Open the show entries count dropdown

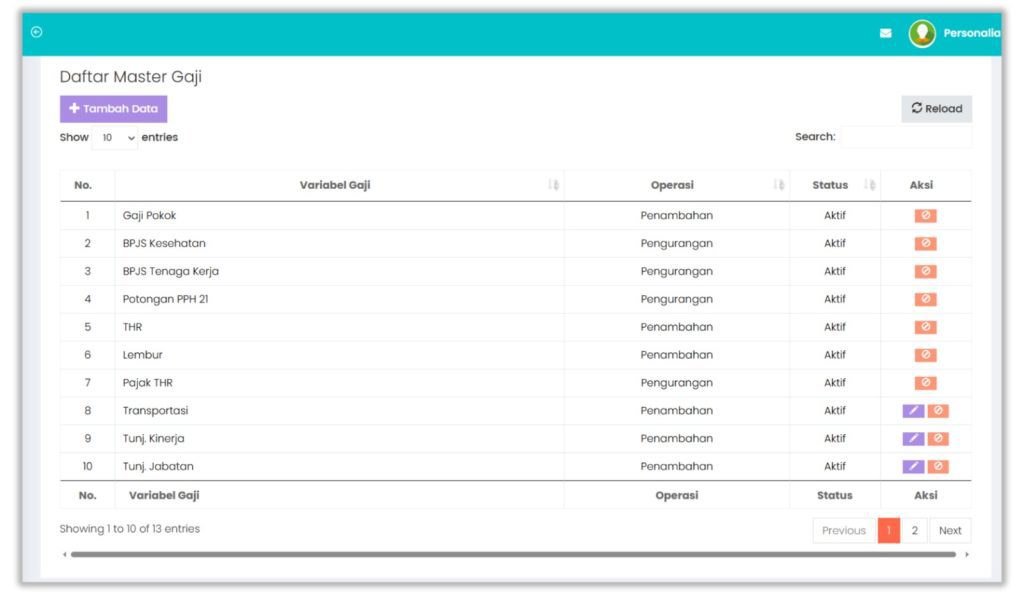pos(115,138)
